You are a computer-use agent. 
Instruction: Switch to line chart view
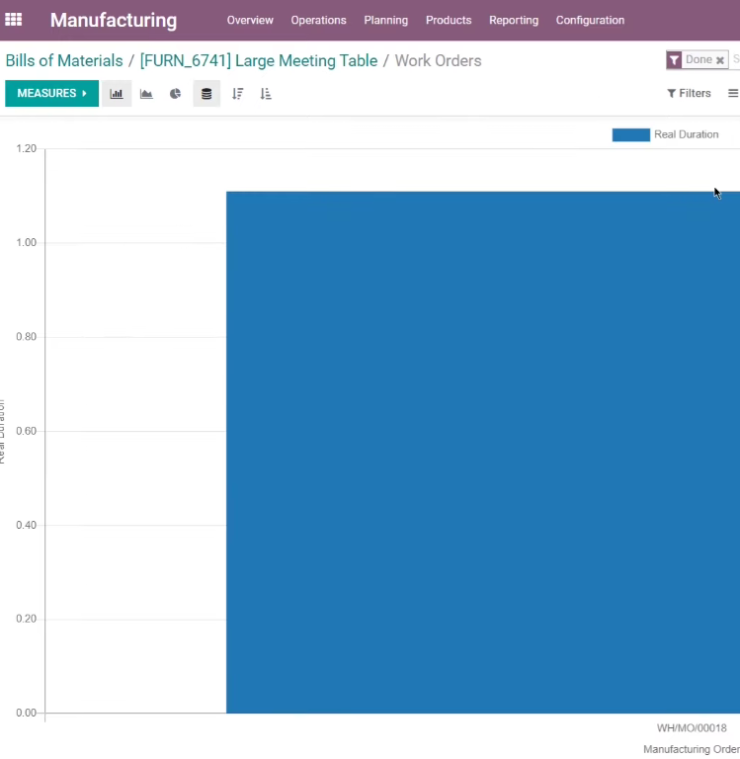click(146, 93)
